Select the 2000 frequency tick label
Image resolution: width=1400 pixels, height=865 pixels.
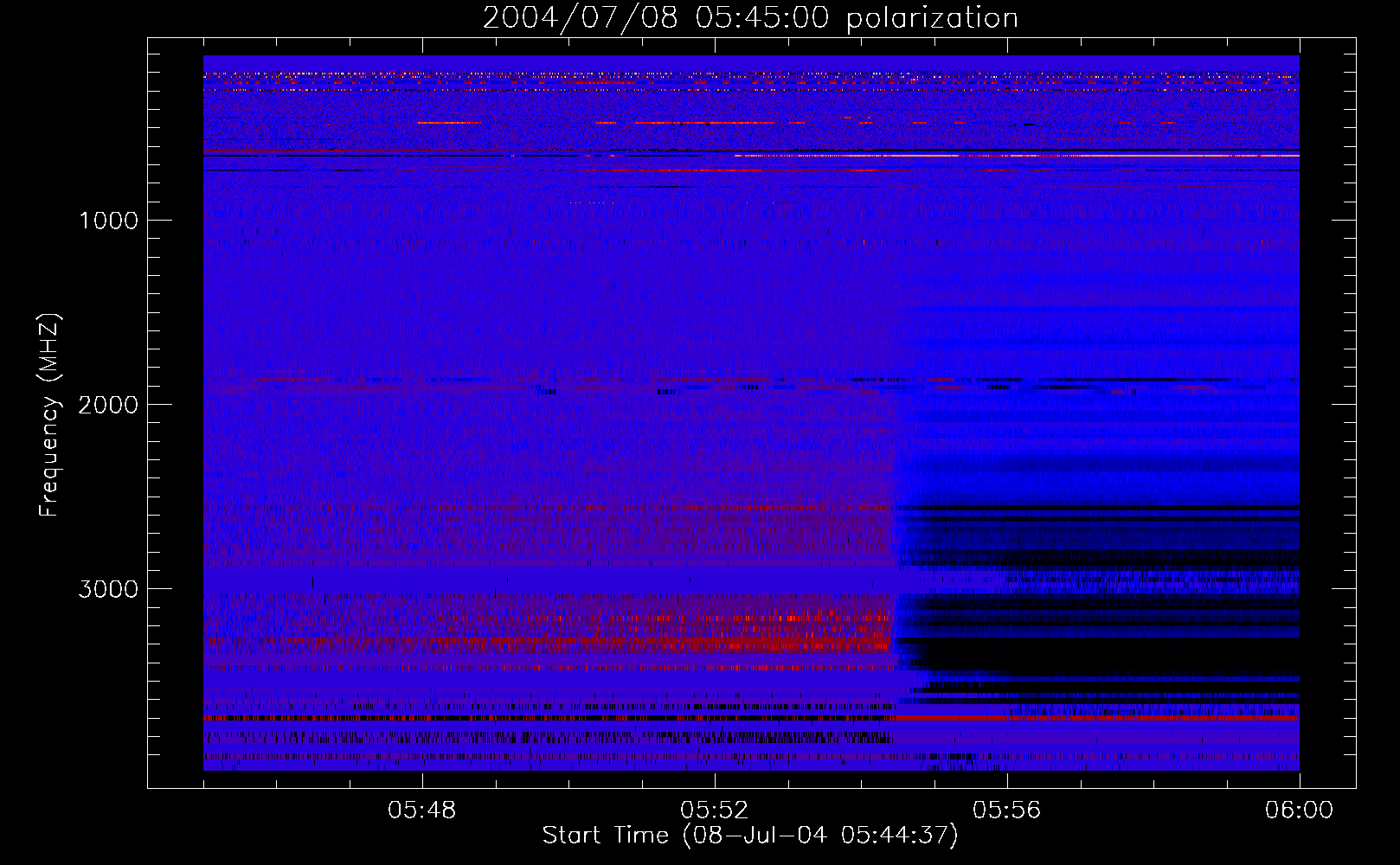[108, 405]
